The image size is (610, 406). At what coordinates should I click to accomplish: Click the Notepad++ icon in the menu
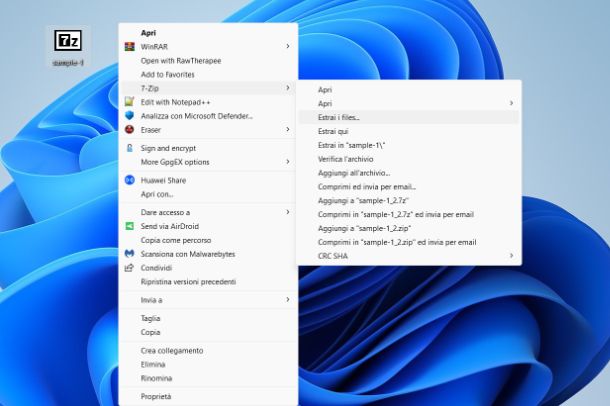(x=130, y=102)
